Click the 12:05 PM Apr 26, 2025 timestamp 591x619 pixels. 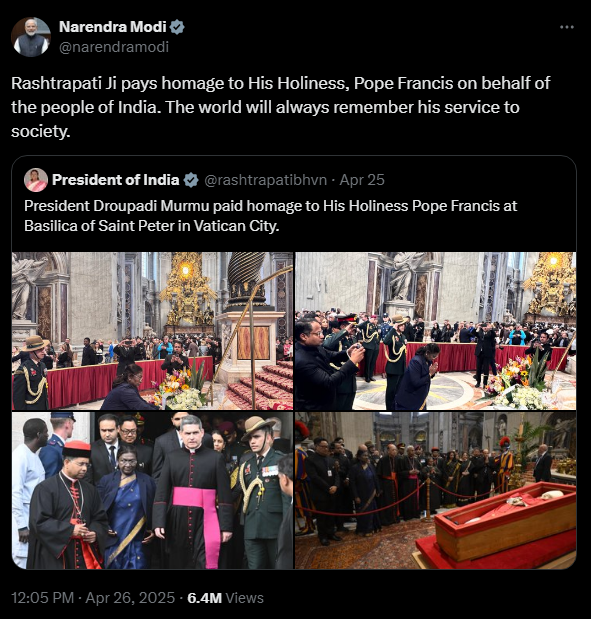93,598
